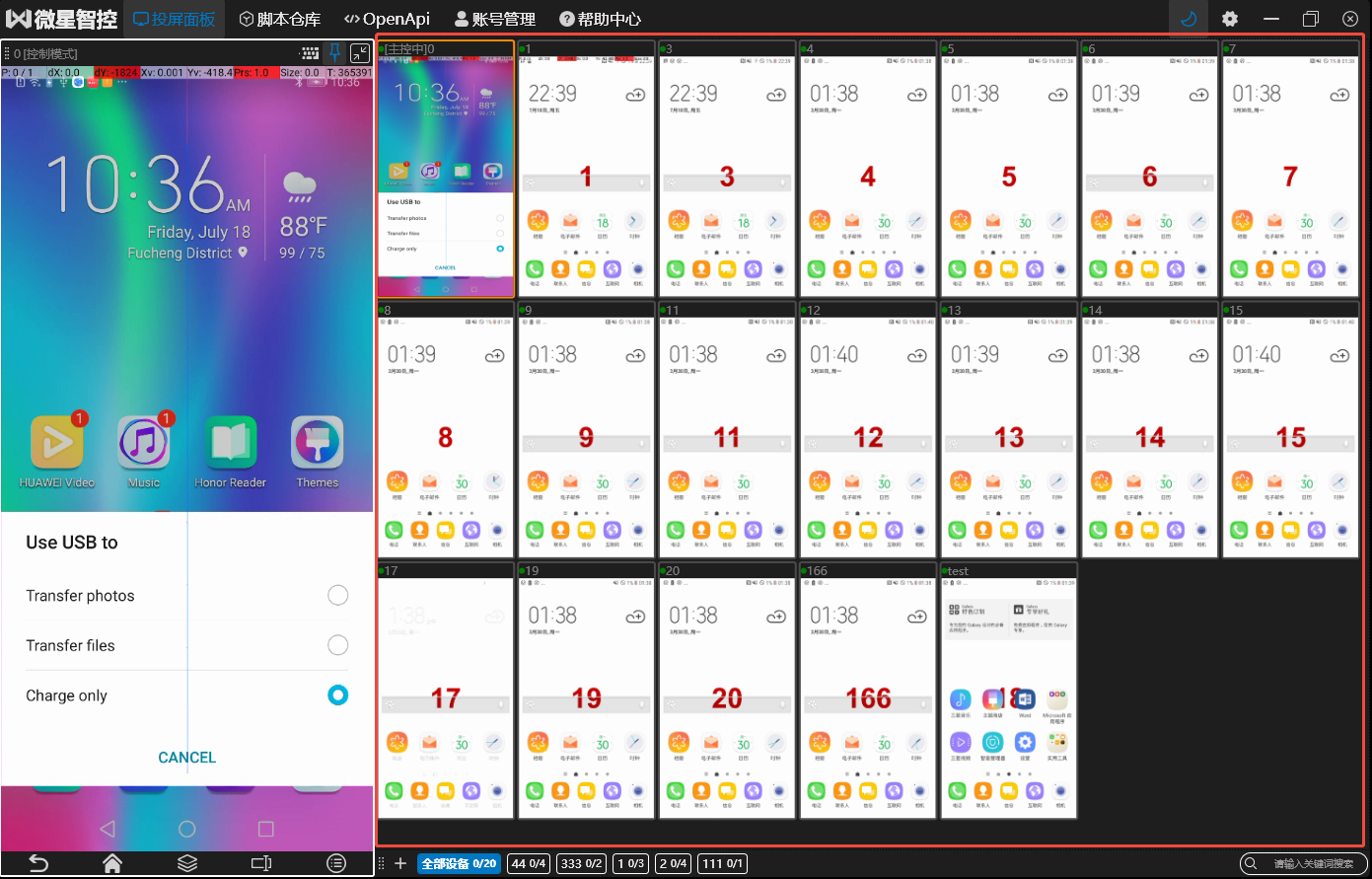
Task: Open the 脚本仓库 tab
Action: 280,19
